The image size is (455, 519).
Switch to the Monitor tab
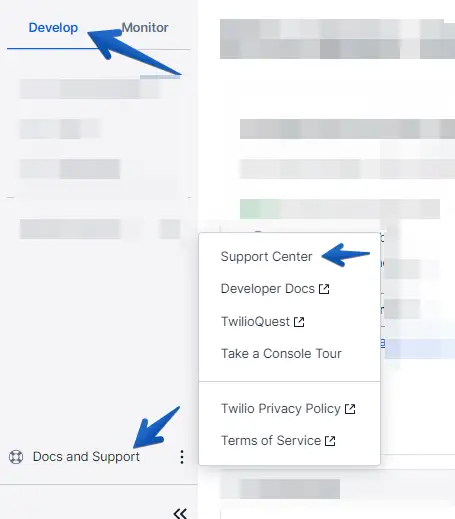[145, 28]
